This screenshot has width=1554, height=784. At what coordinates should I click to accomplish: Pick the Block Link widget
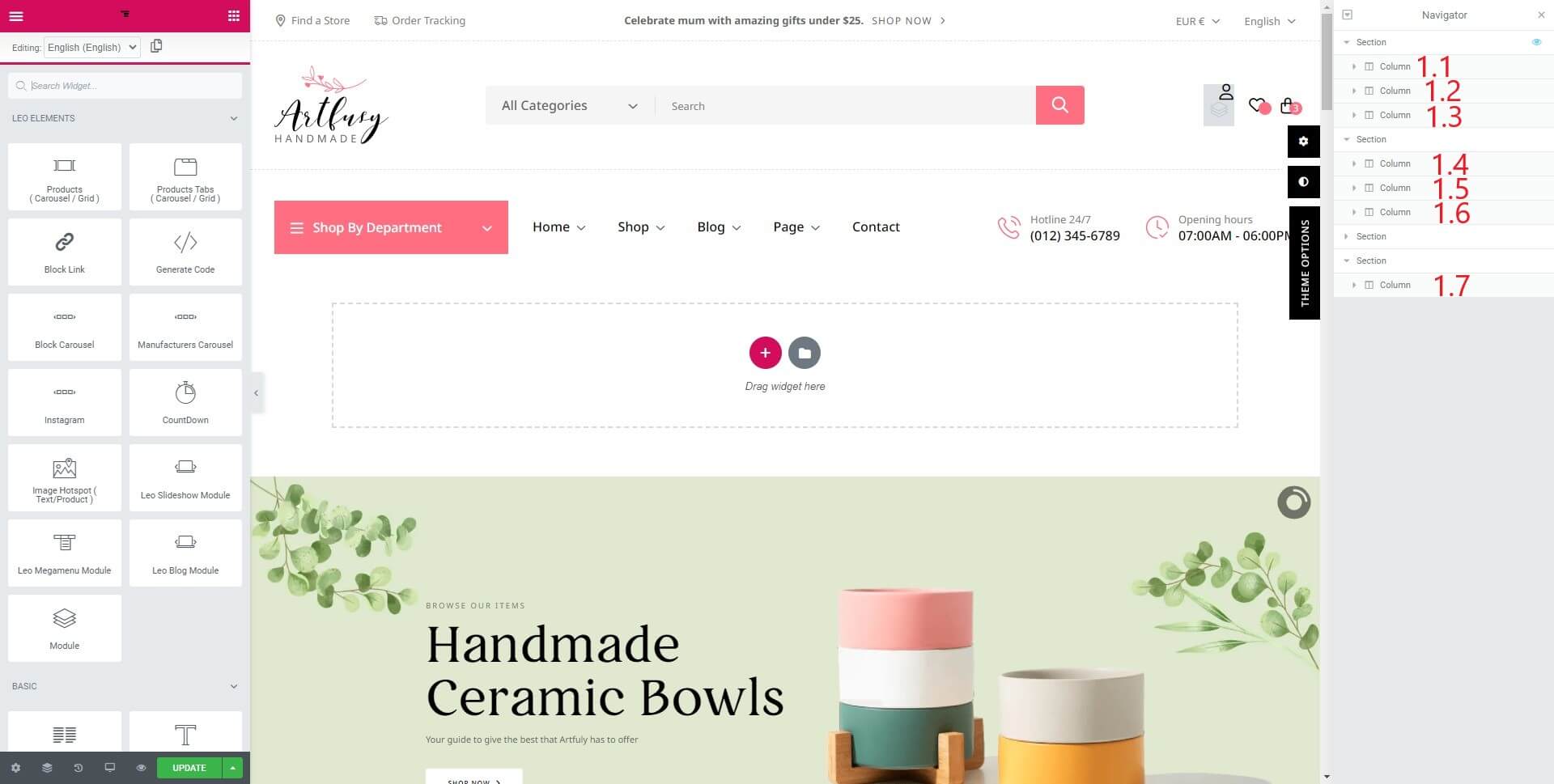65,252
